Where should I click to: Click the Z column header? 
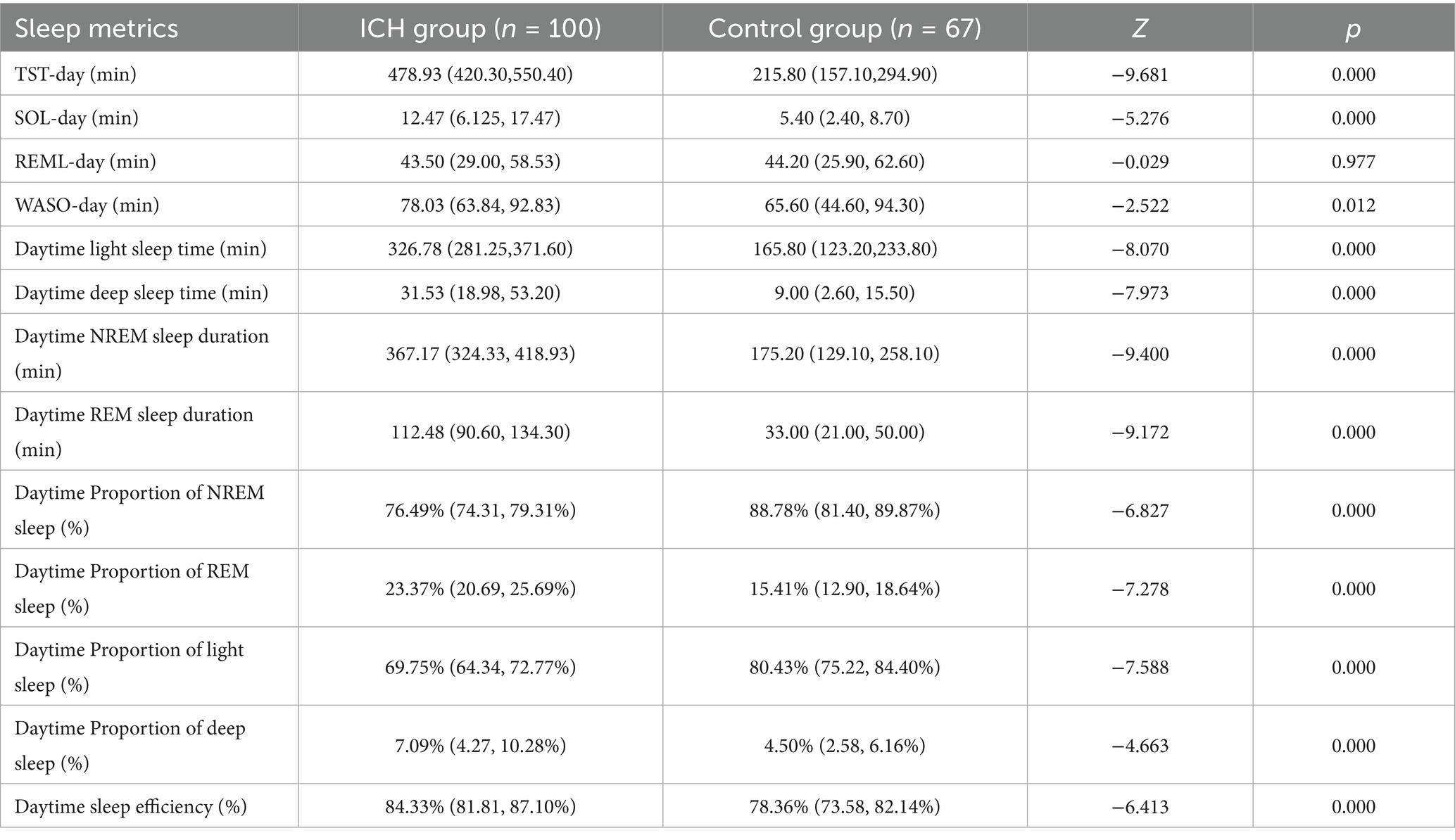(x=1140, y=28)
